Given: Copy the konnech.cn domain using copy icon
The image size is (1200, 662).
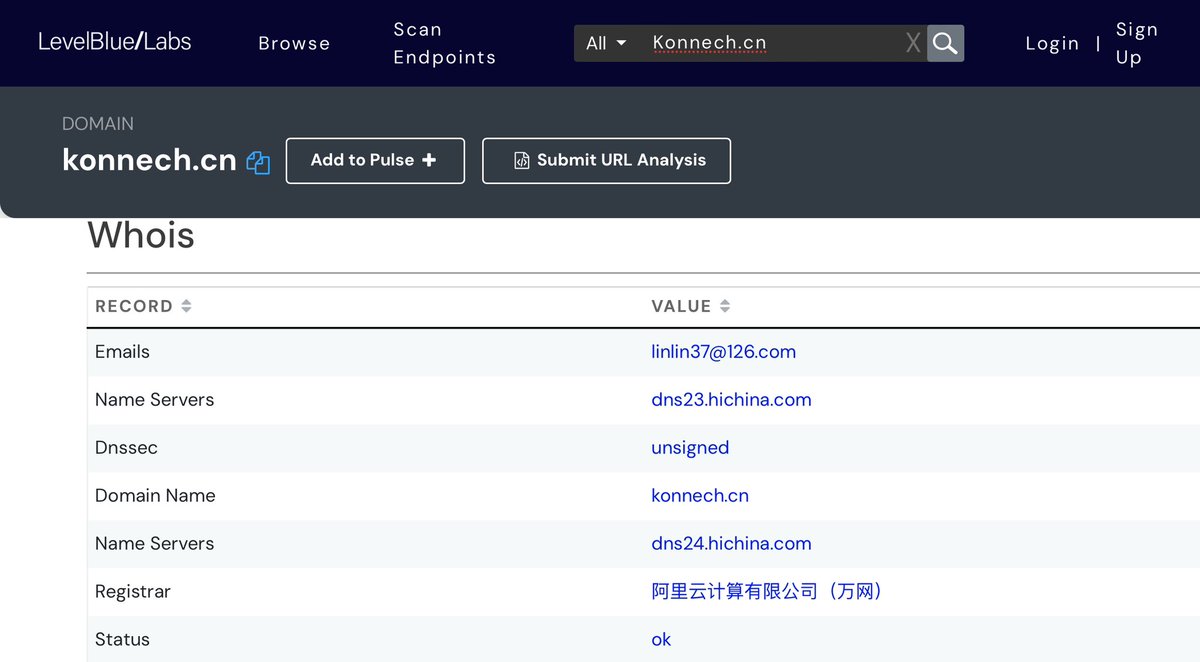Looking at the screenshot, I should pyautogui.click(x=258, y=162).
